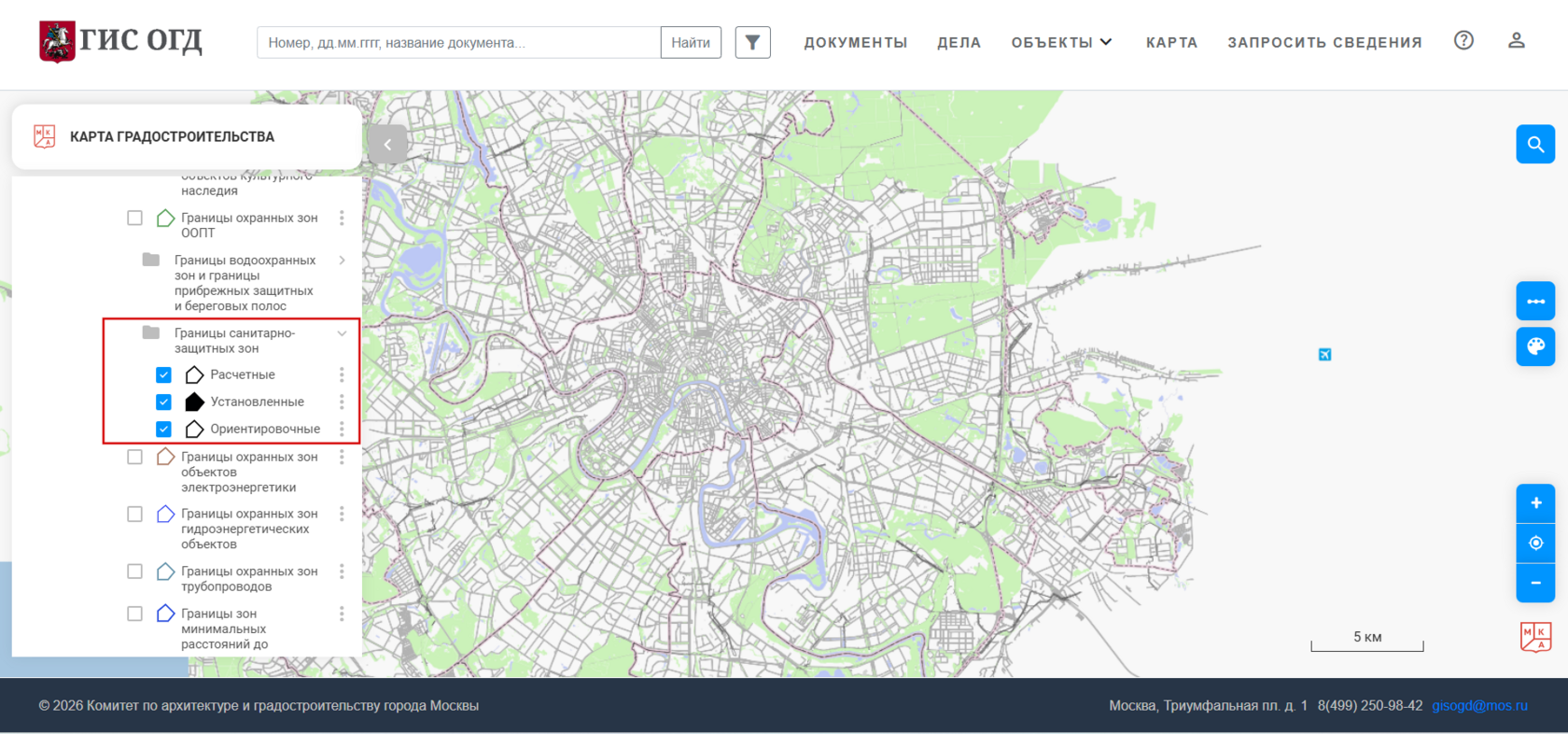
Task: Open Запросить сведения page
Action: click(x=1325, y=42)
